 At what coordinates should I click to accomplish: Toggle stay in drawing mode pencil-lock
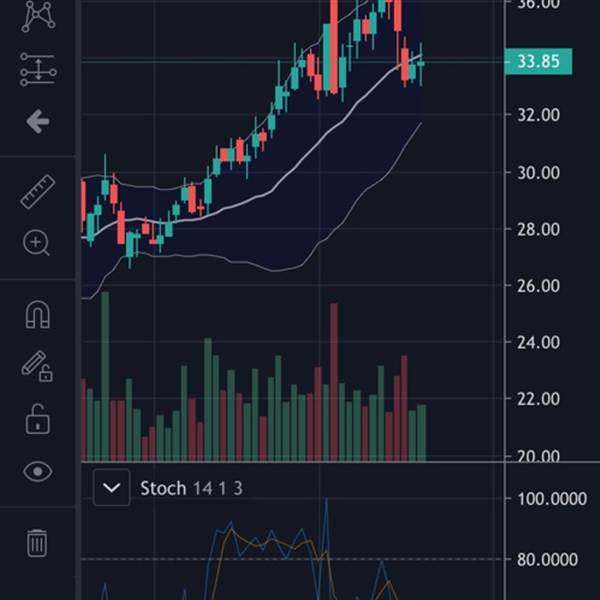tap(37, 367)
